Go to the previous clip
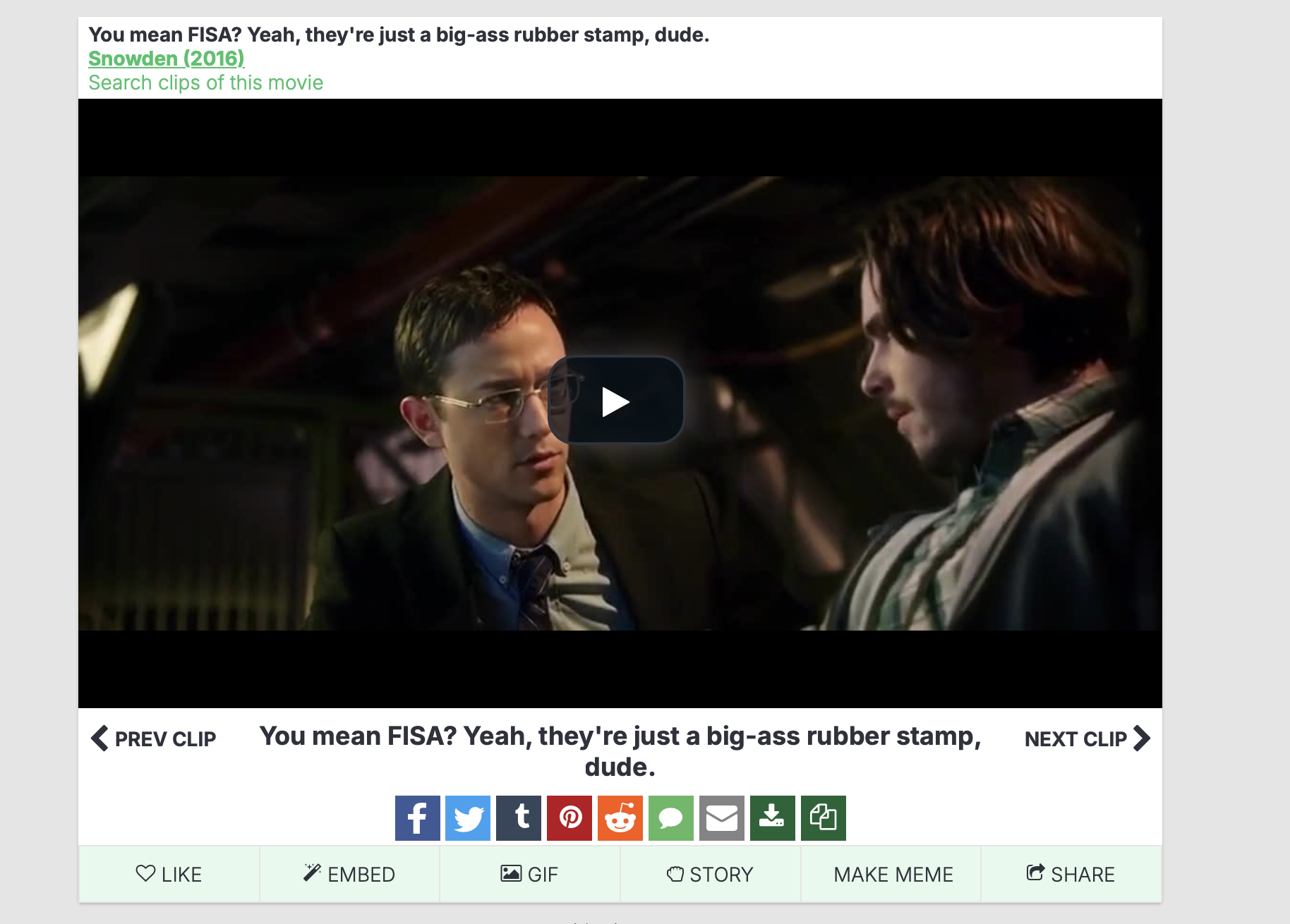Screen dimensions: 1290x924 coord(153,738)
